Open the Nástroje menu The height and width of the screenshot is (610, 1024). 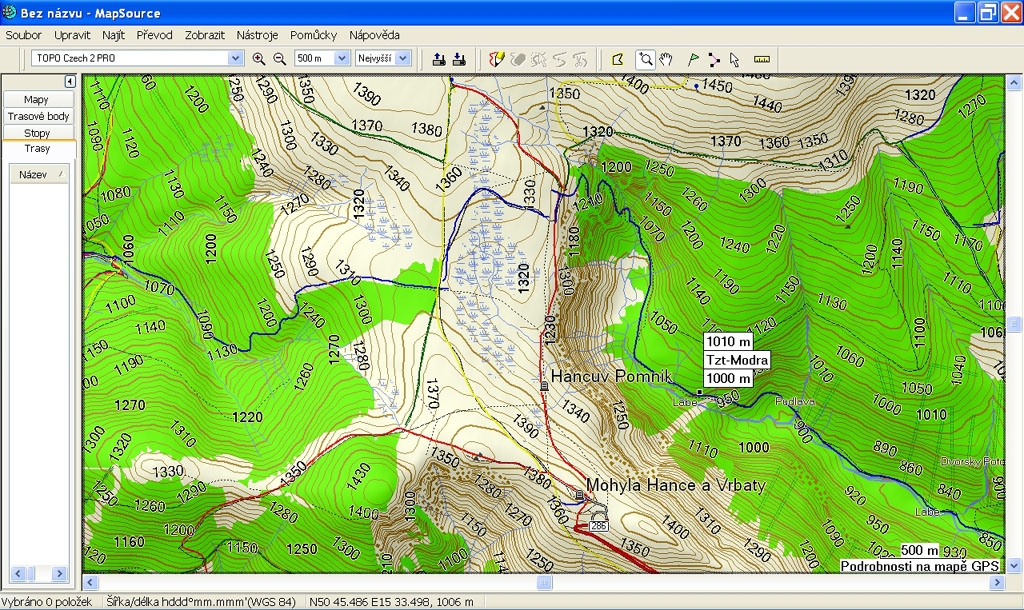click(x=257, y=35)
